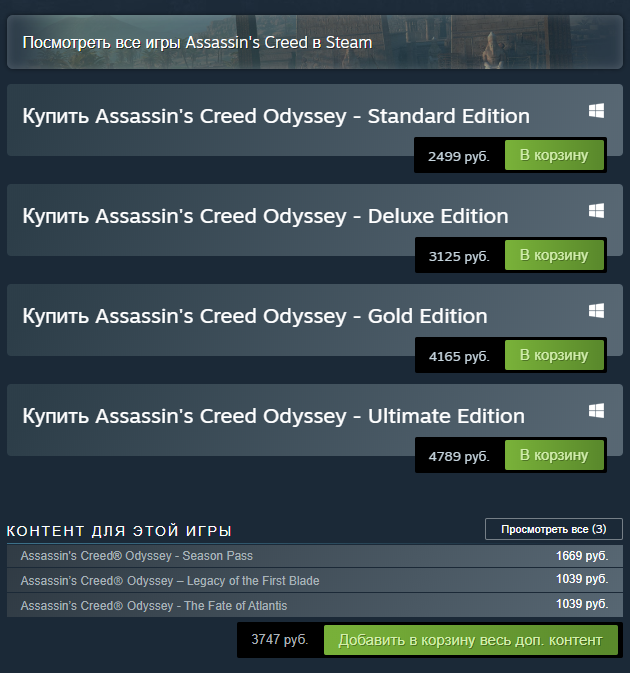
Task: Click Windows icon on Deluxe Edition row
Action: [596, 211]
